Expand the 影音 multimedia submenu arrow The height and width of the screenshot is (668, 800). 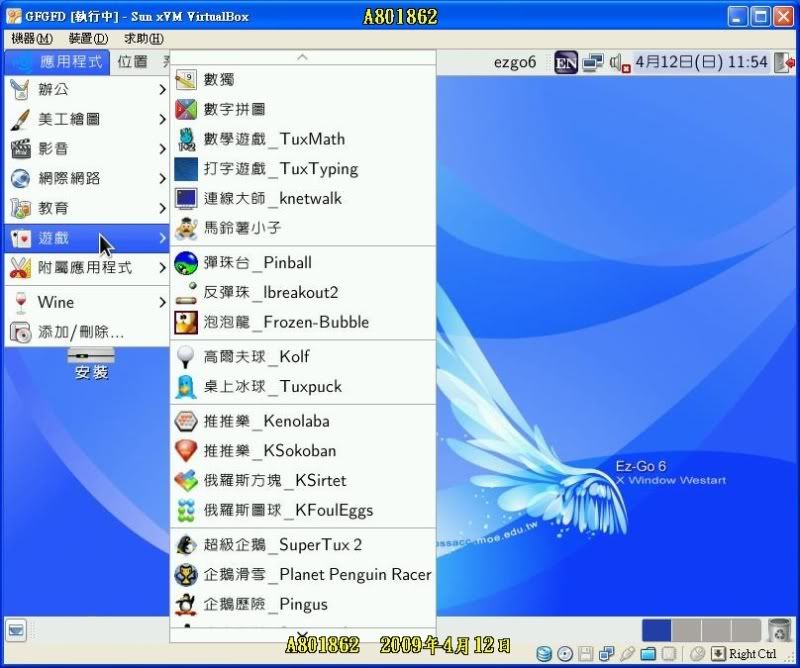162,149
